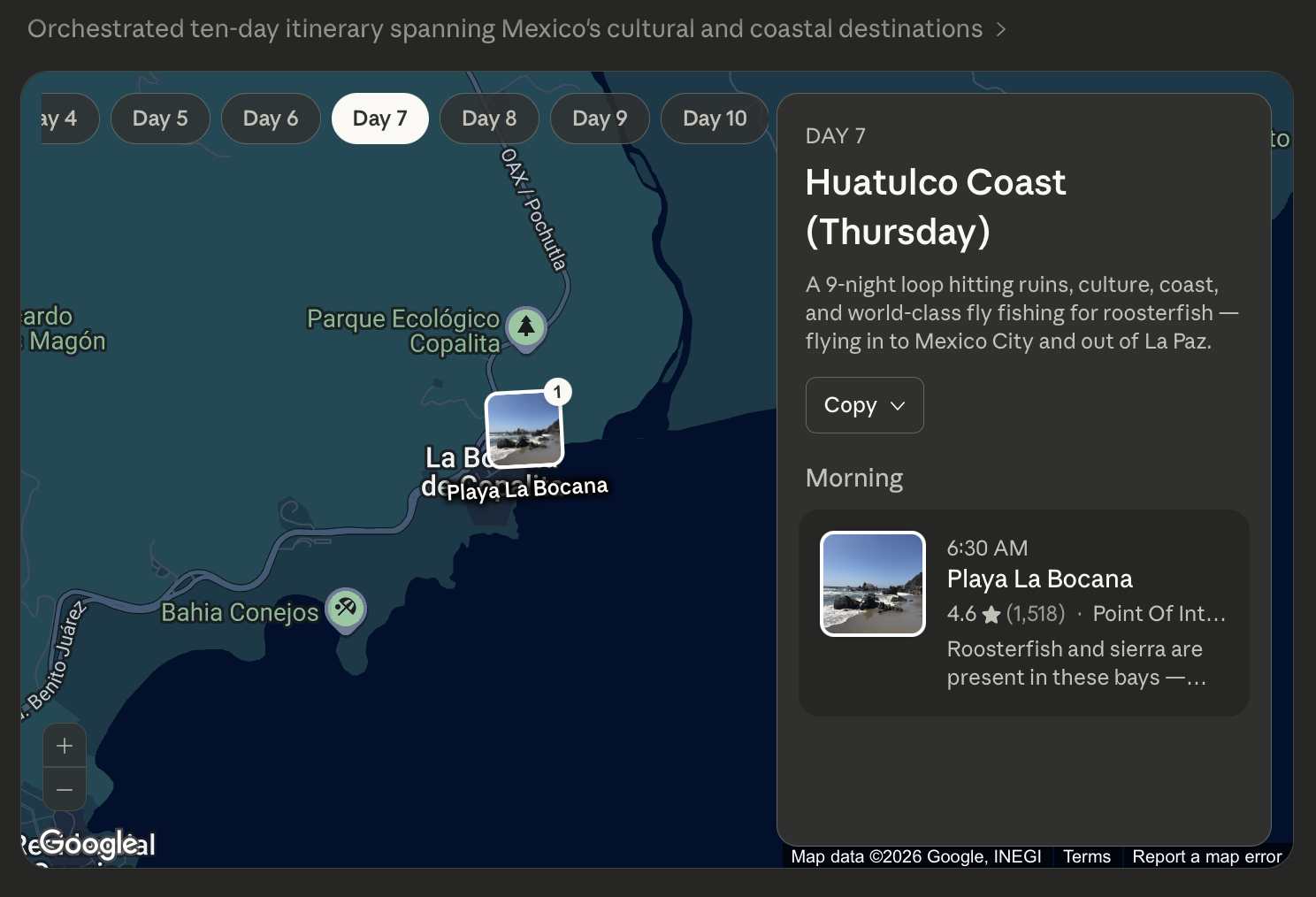The height and width of the screenshot is (897, 1316).
Task: Zoom in on the map
Action: click(x=65, y=746)
